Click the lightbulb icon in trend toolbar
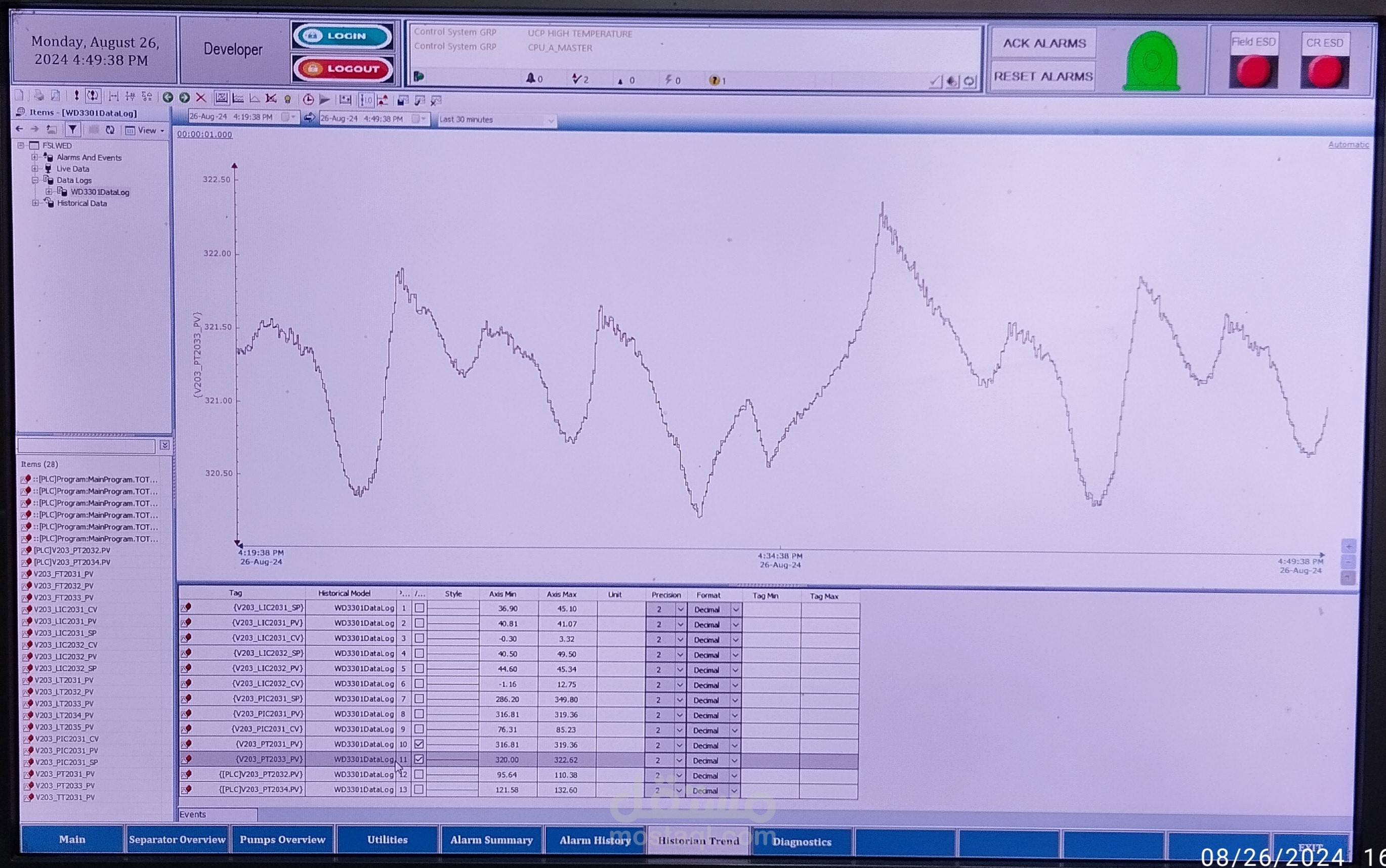This screenshot has width=1386, height=868. coord(287,99)
